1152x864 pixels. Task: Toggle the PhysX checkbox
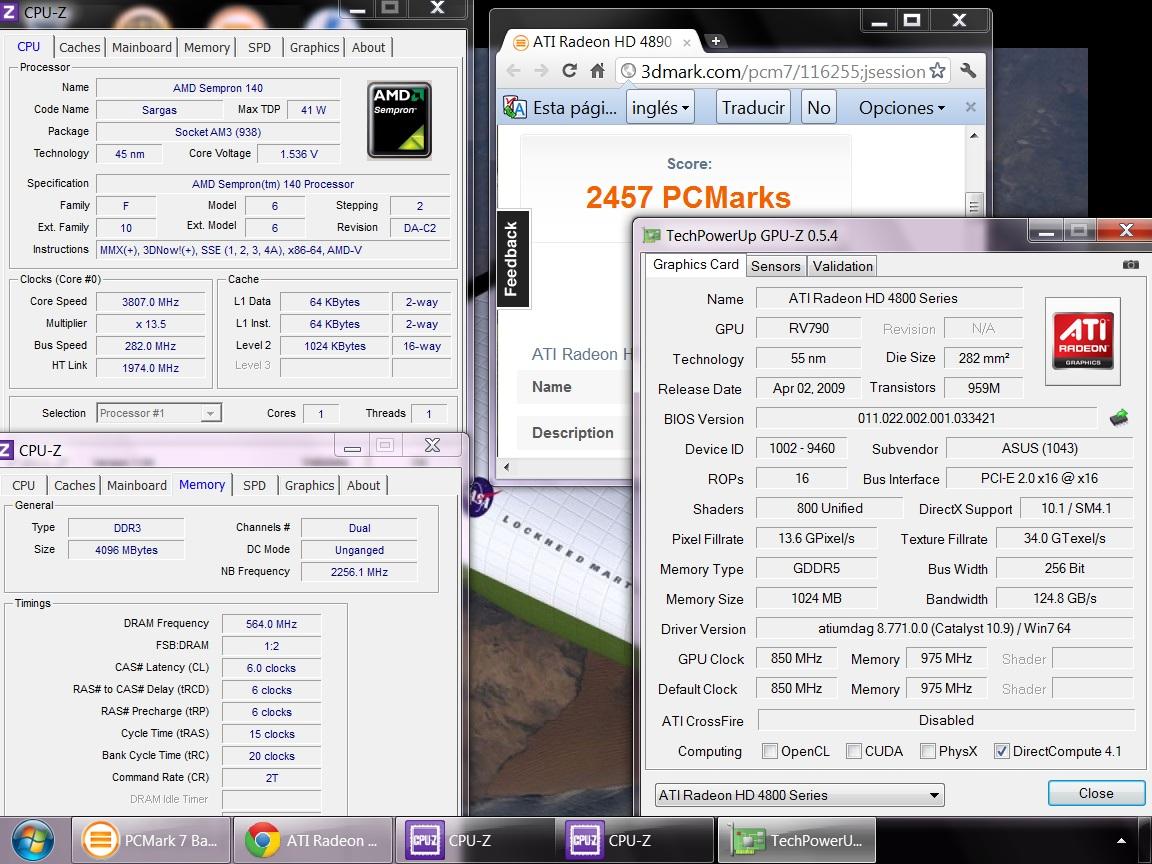pos(927,751)
